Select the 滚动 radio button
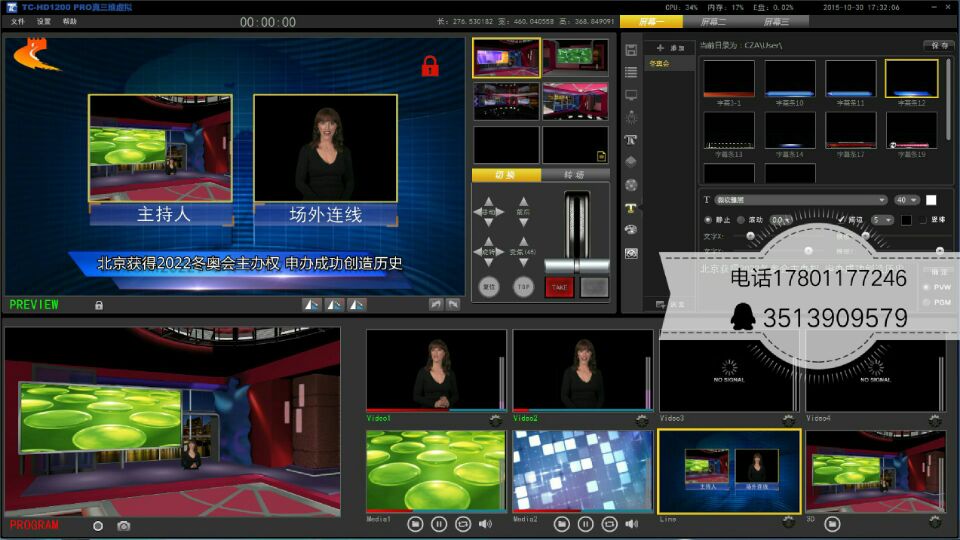 [x=741, y=219]
